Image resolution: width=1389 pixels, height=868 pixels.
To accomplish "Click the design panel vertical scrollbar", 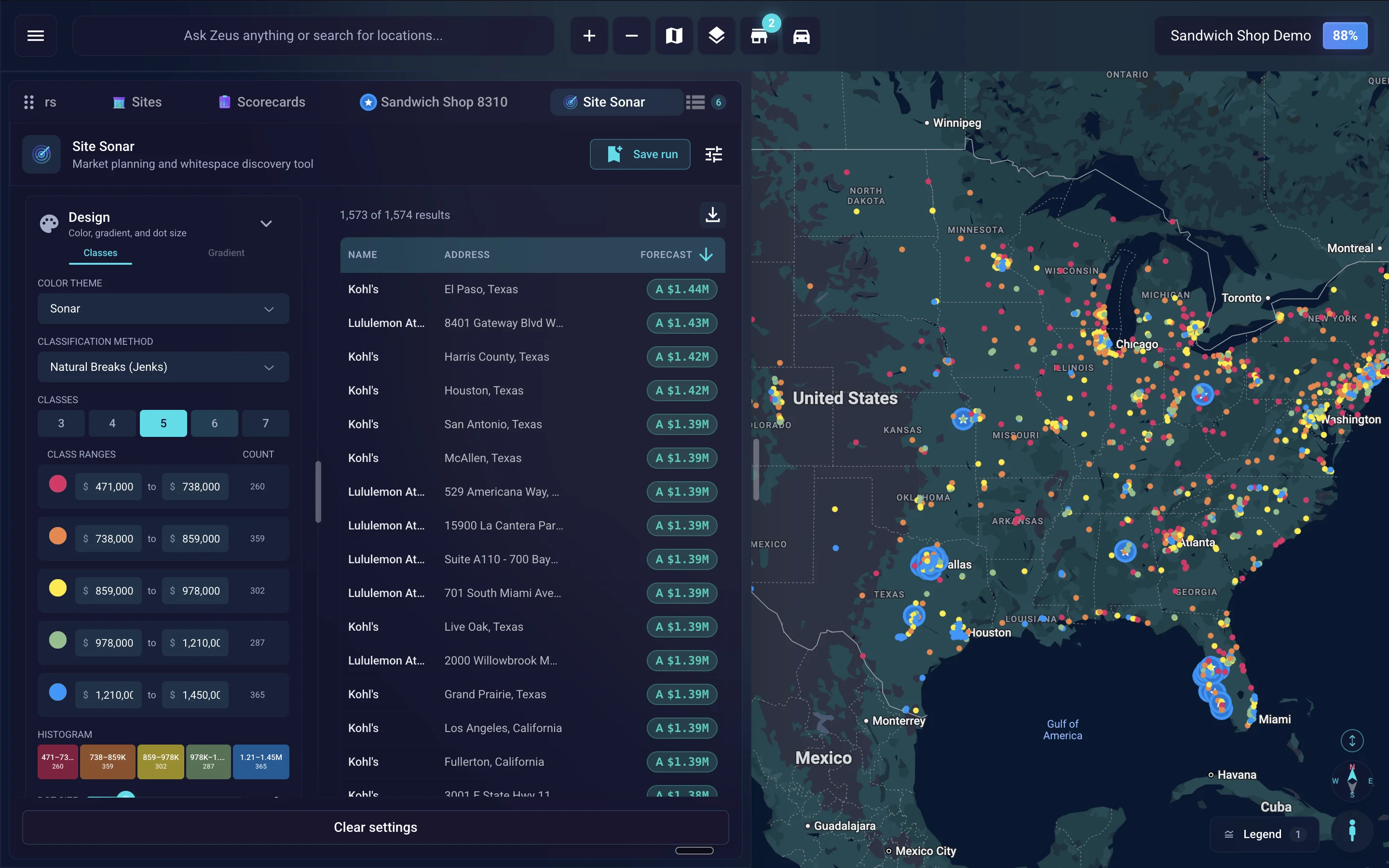I will point(318,492).
